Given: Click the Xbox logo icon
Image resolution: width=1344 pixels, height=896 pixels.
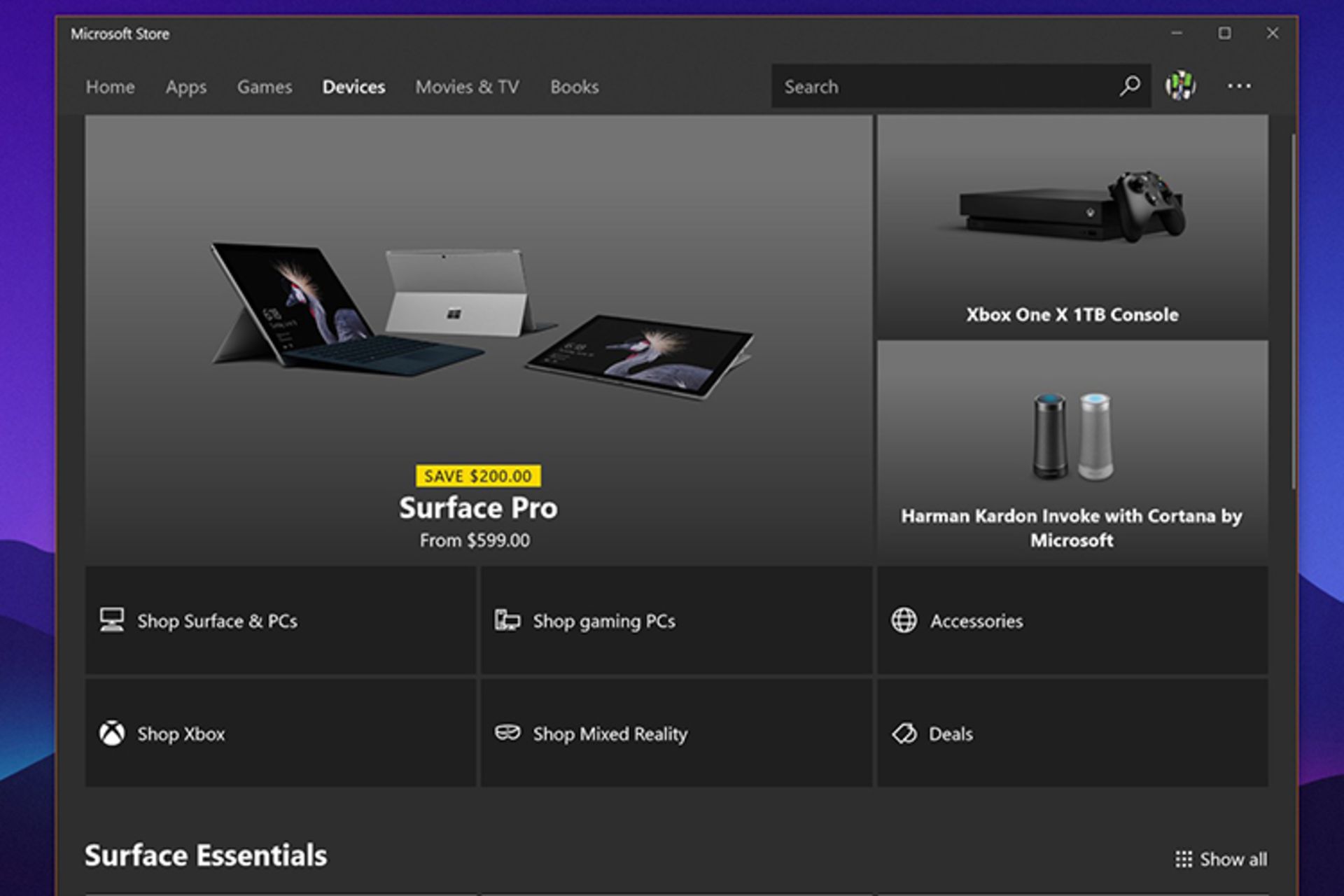Looking at the screenshot, I should click(112, 733).
